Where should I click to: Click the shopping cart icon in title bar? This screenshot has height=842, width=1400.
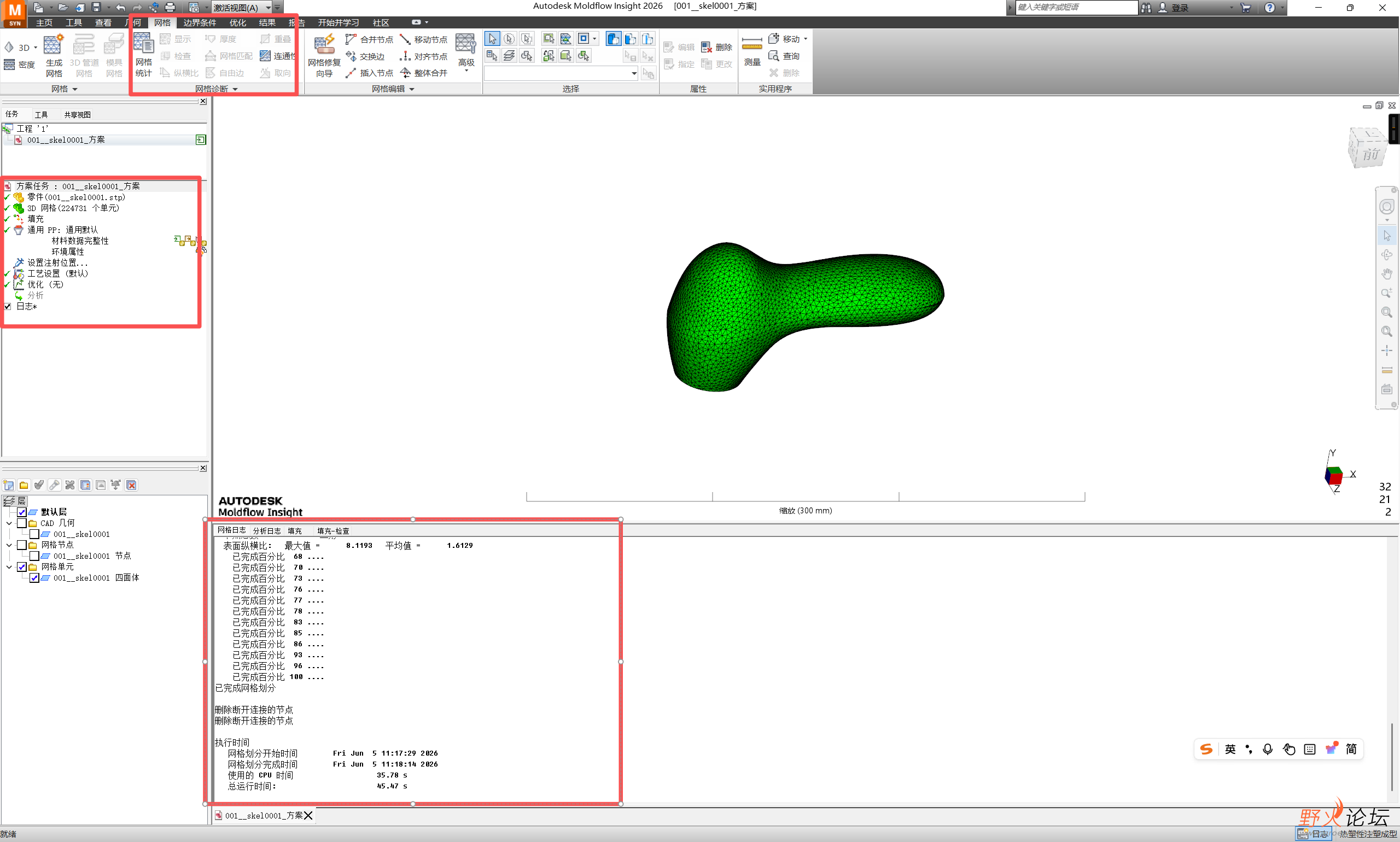pyautogui.click(x=1246, y=7)
